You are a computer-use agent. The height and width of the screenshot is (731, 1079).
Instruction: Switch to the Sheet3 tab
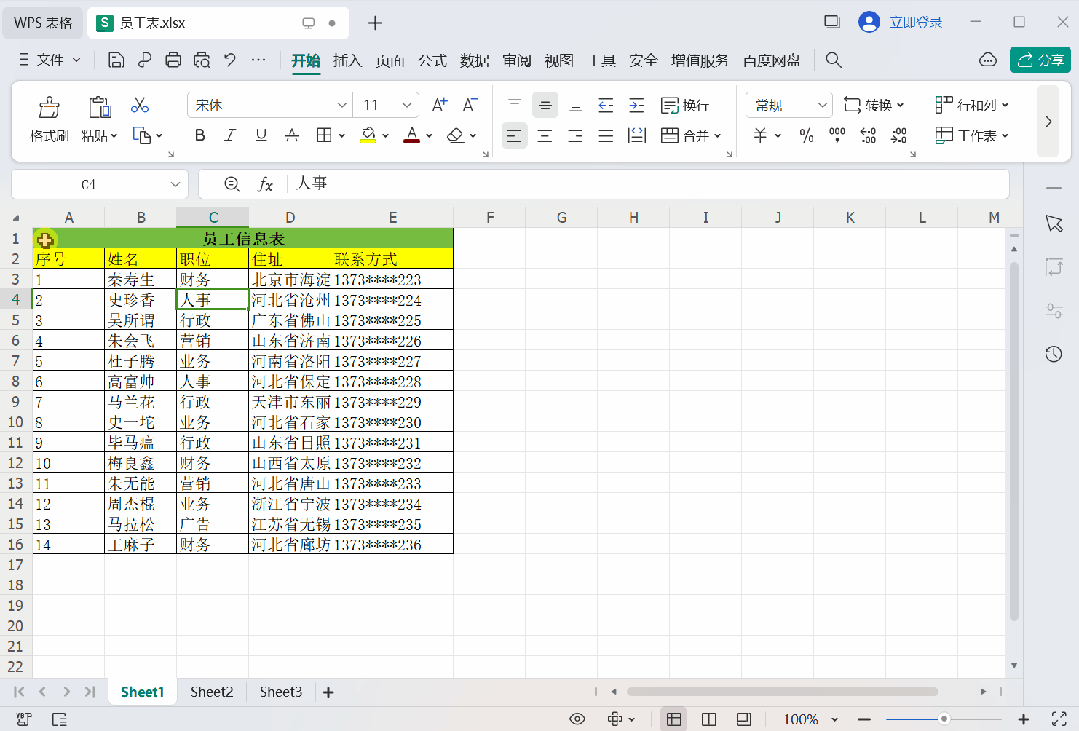coord(281,692)
